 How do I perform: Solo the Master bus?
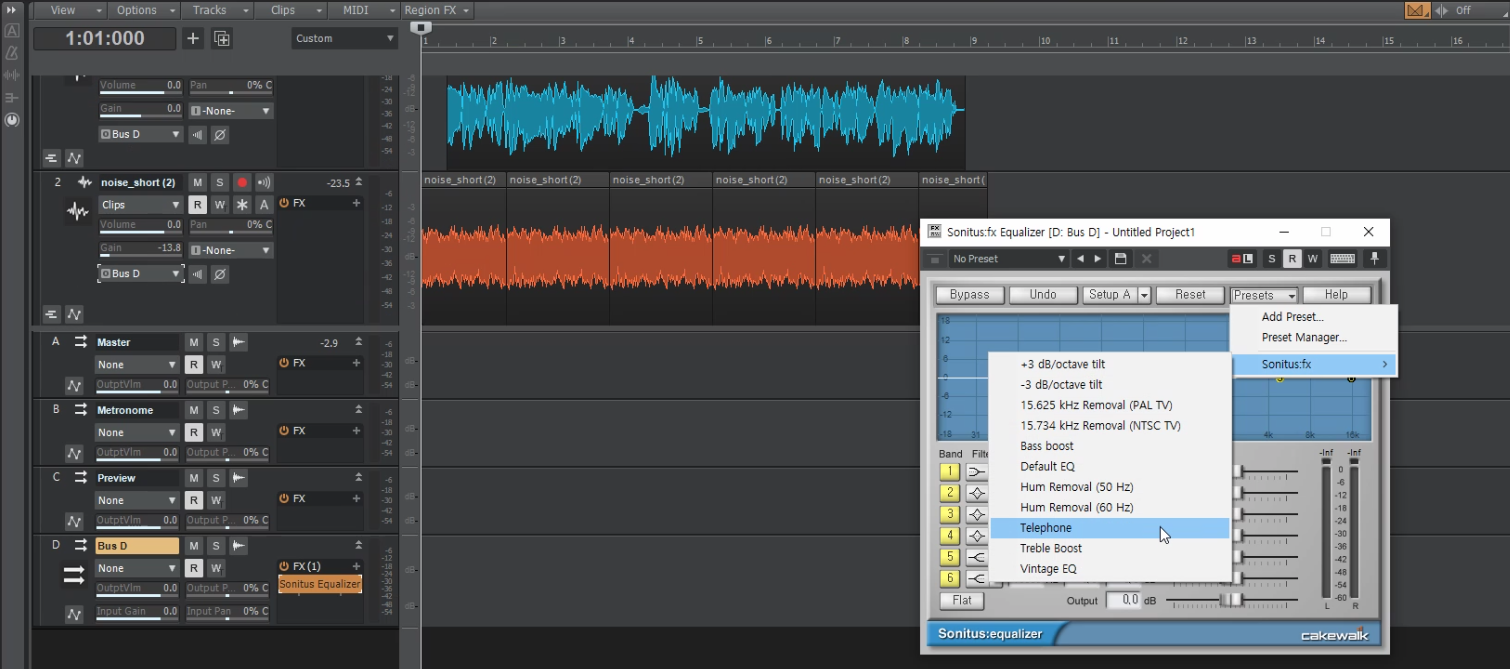pyautogui.click(x=216, y=342)
